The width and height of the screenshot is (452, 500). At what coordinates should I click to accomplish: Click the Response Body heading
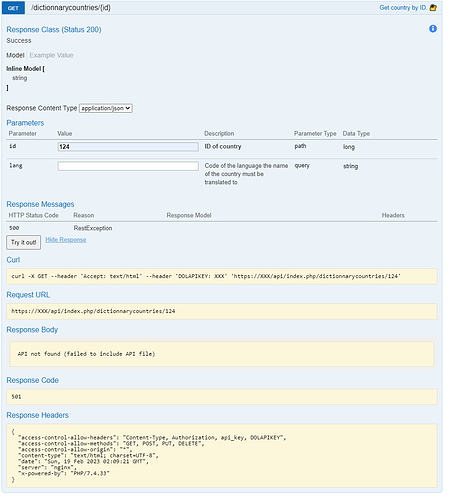(x=32, y=330)
